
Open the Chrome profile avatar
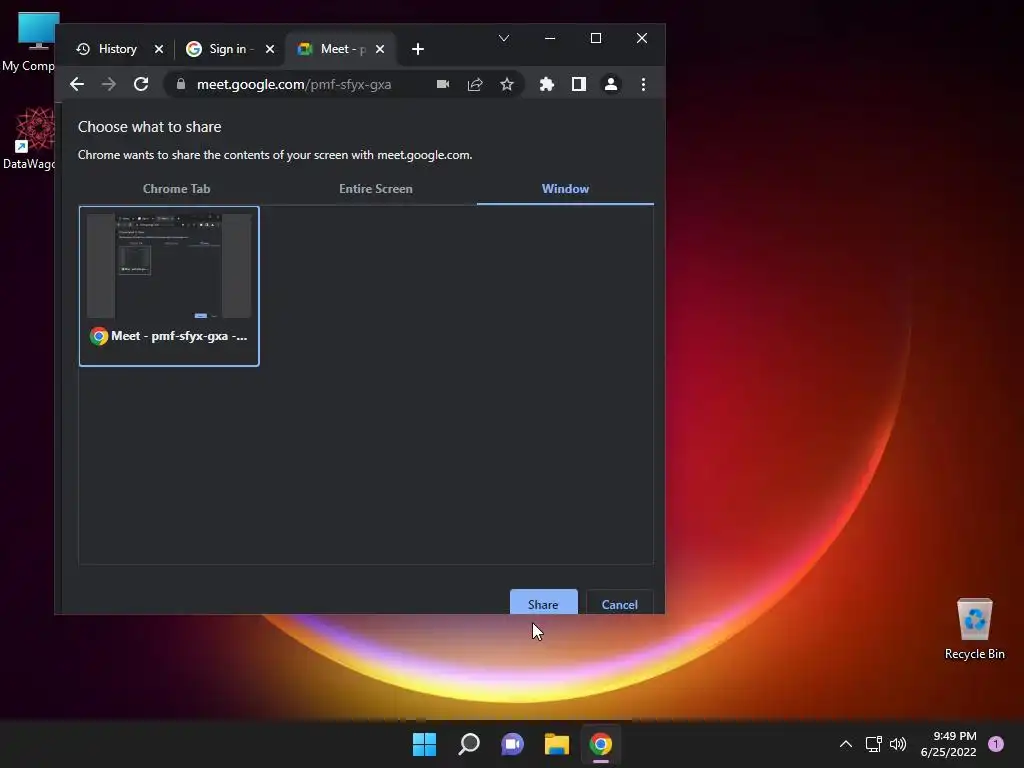(611, 84)
